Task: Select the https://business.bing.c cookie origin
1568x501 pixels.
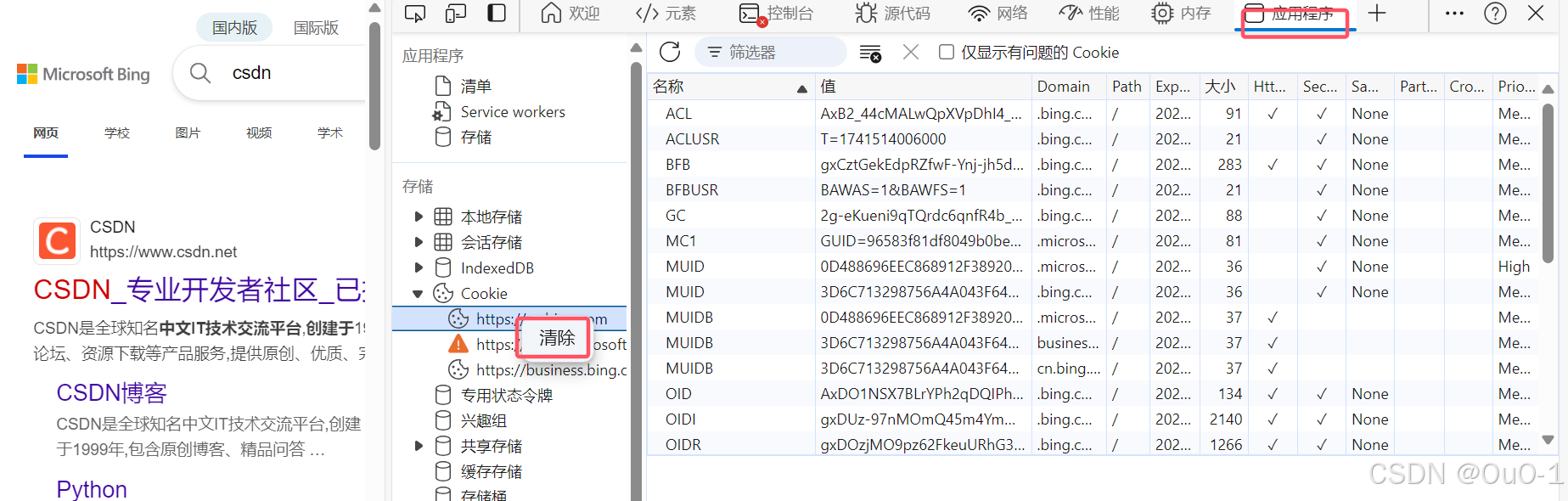Action: click(552, 370)
